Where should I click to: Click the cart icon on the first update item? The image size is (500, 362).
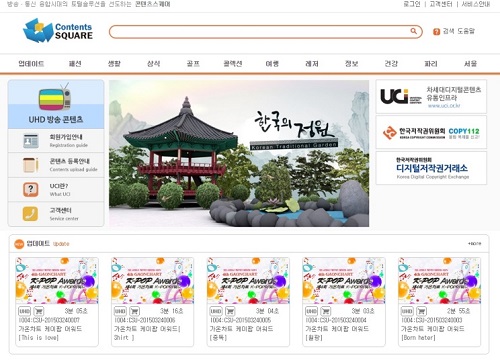click(x=39, y=311)
